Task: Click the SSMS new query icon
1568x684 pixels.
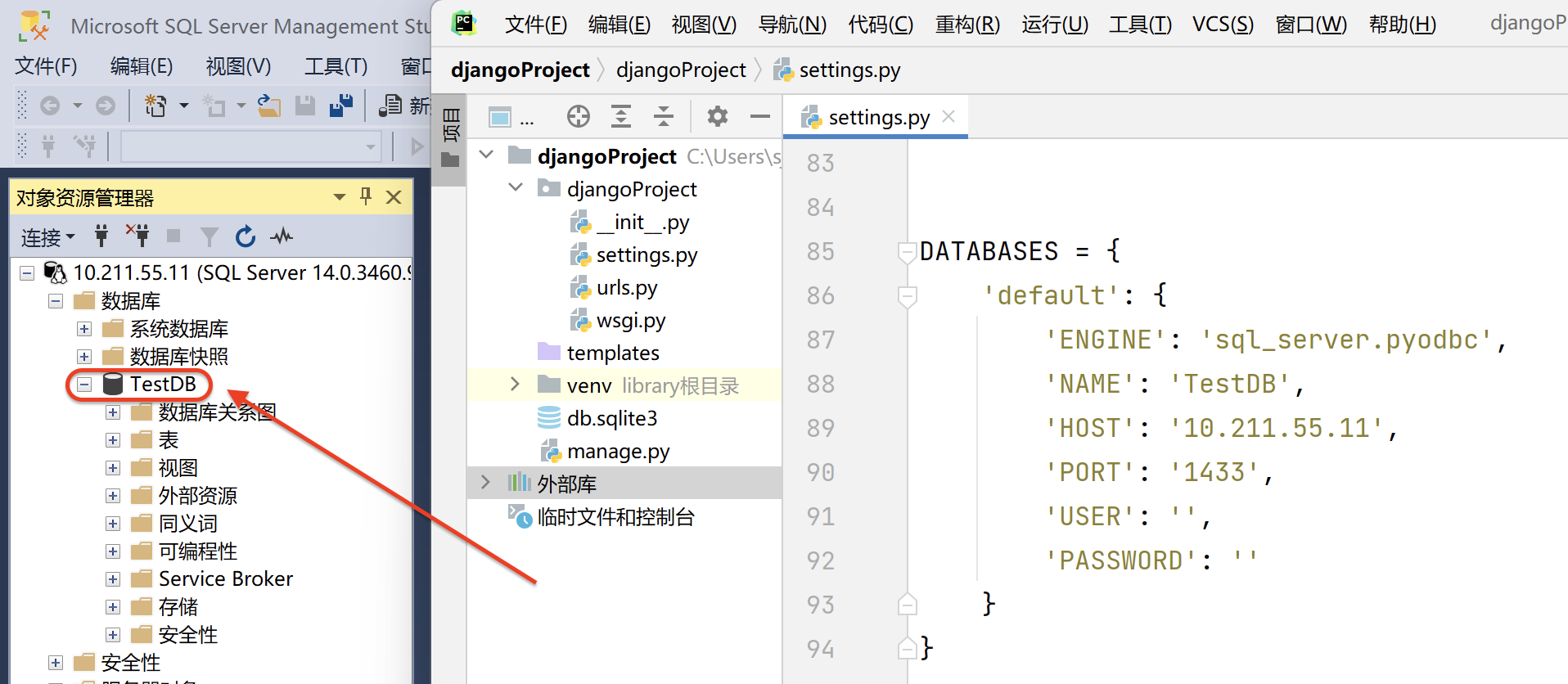Action: [x=391, y=106]
